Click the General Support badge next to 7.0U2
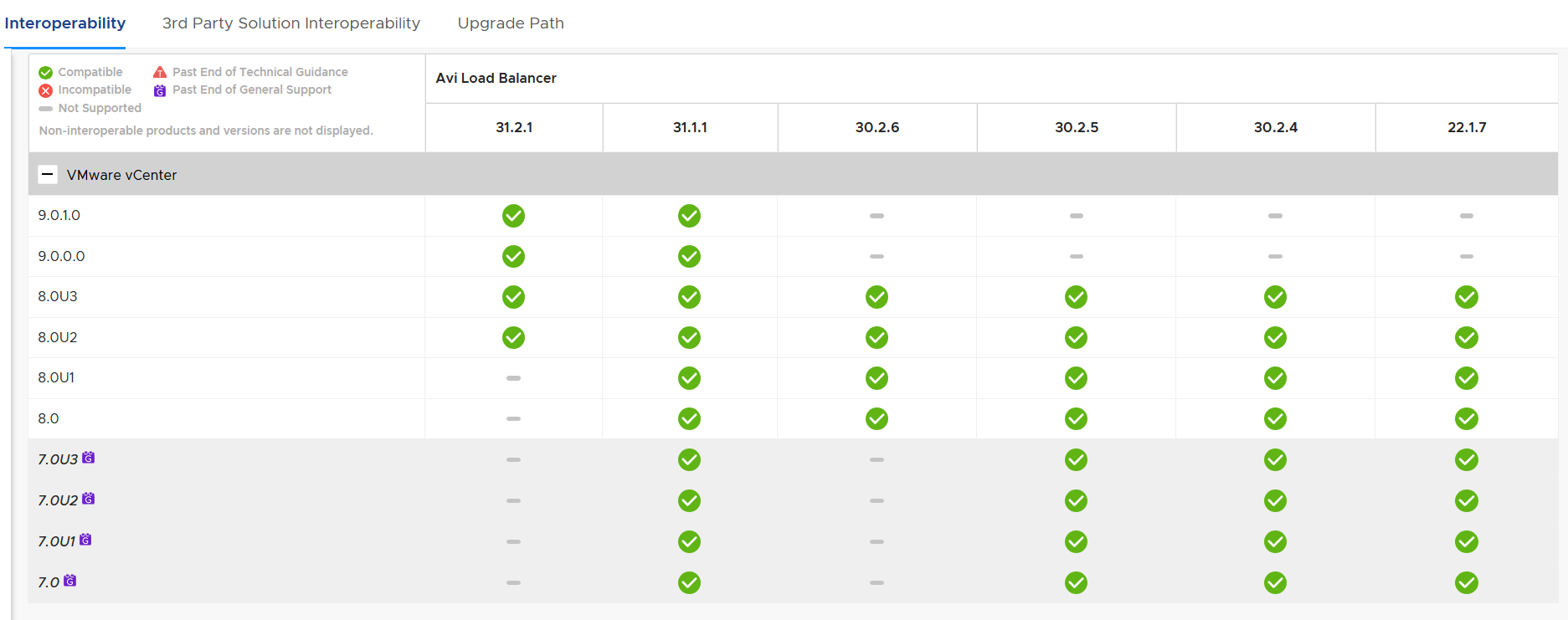This screenshot has height=620, width=1568. coord(89,499)
